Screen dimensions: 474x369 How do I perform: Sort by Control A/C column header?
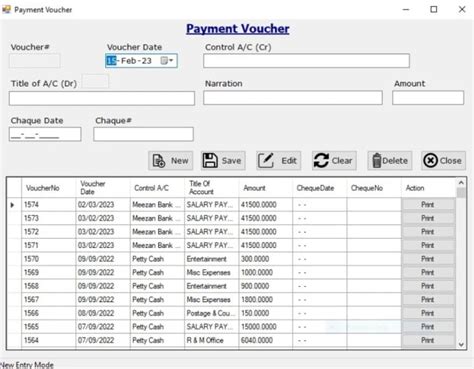[x=157, y=188]
